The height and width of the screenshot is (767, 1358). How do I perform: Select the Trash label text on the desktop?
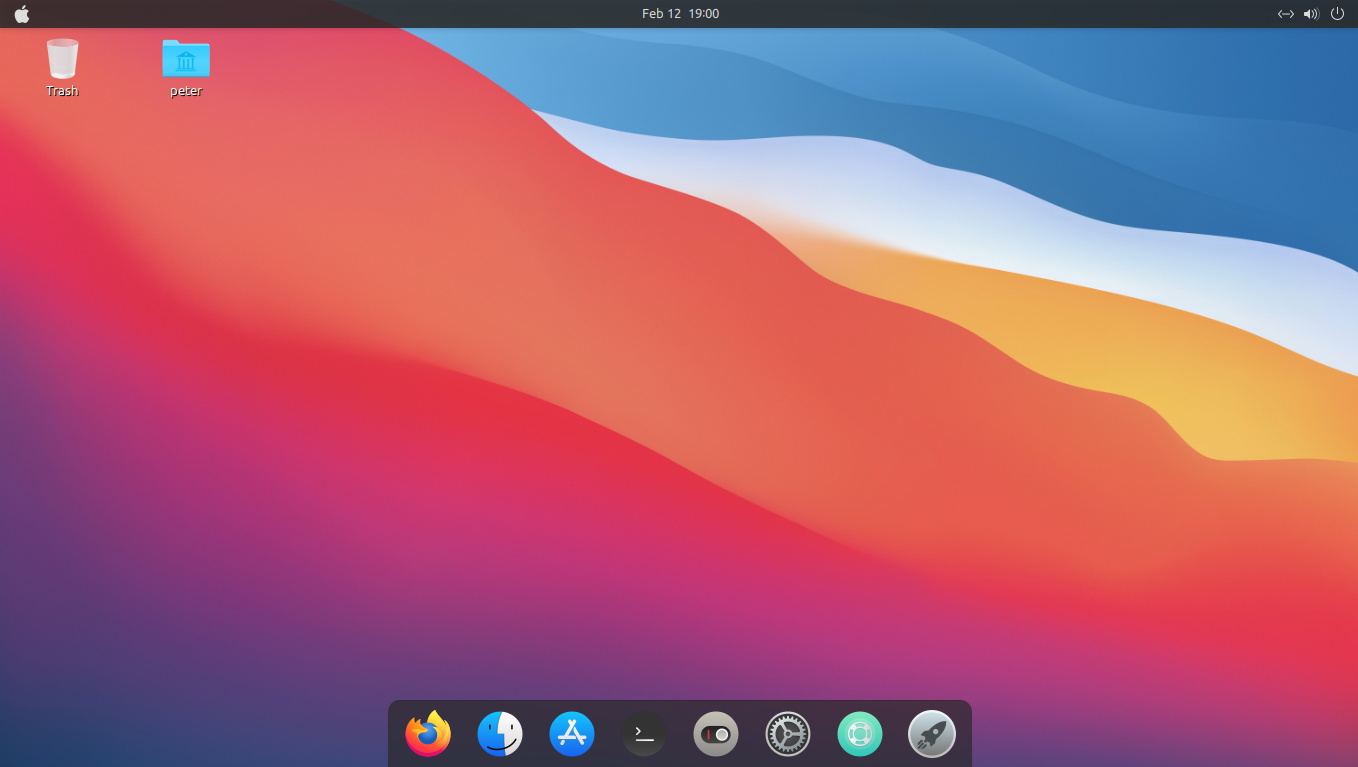[x=62, y=90]
